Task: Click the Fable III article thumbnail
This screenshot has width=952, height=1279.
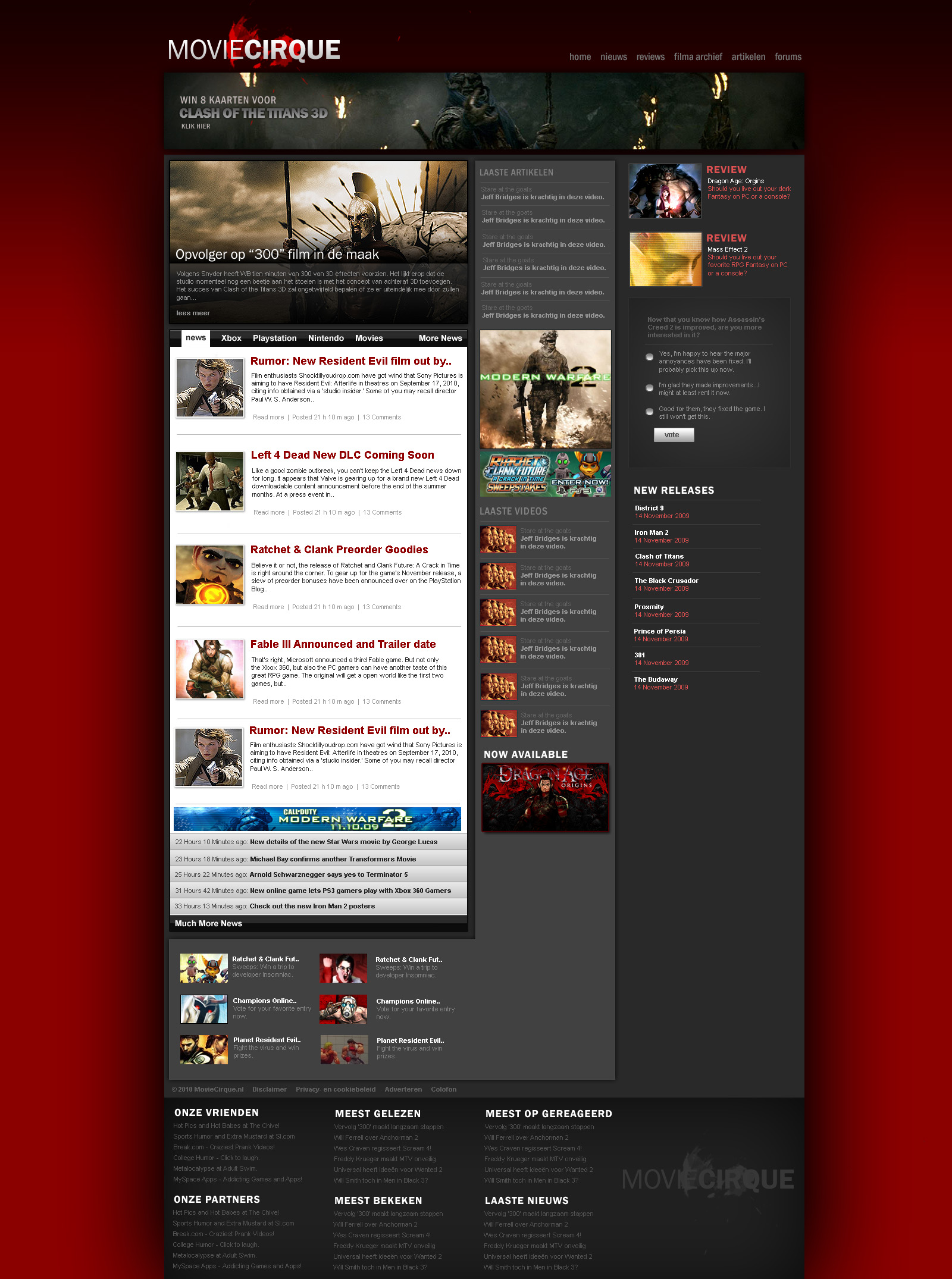Action: pos(209,669)
